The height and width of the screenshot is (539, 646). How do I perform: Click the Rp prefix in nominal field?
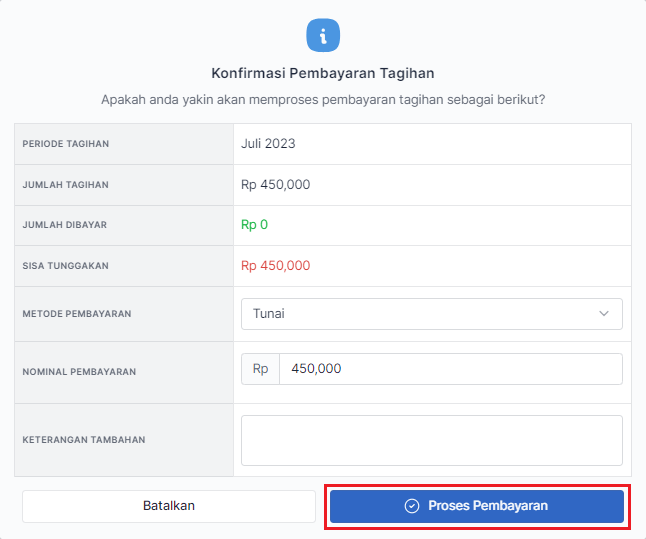pyautogui.click(x=260, y=369)
